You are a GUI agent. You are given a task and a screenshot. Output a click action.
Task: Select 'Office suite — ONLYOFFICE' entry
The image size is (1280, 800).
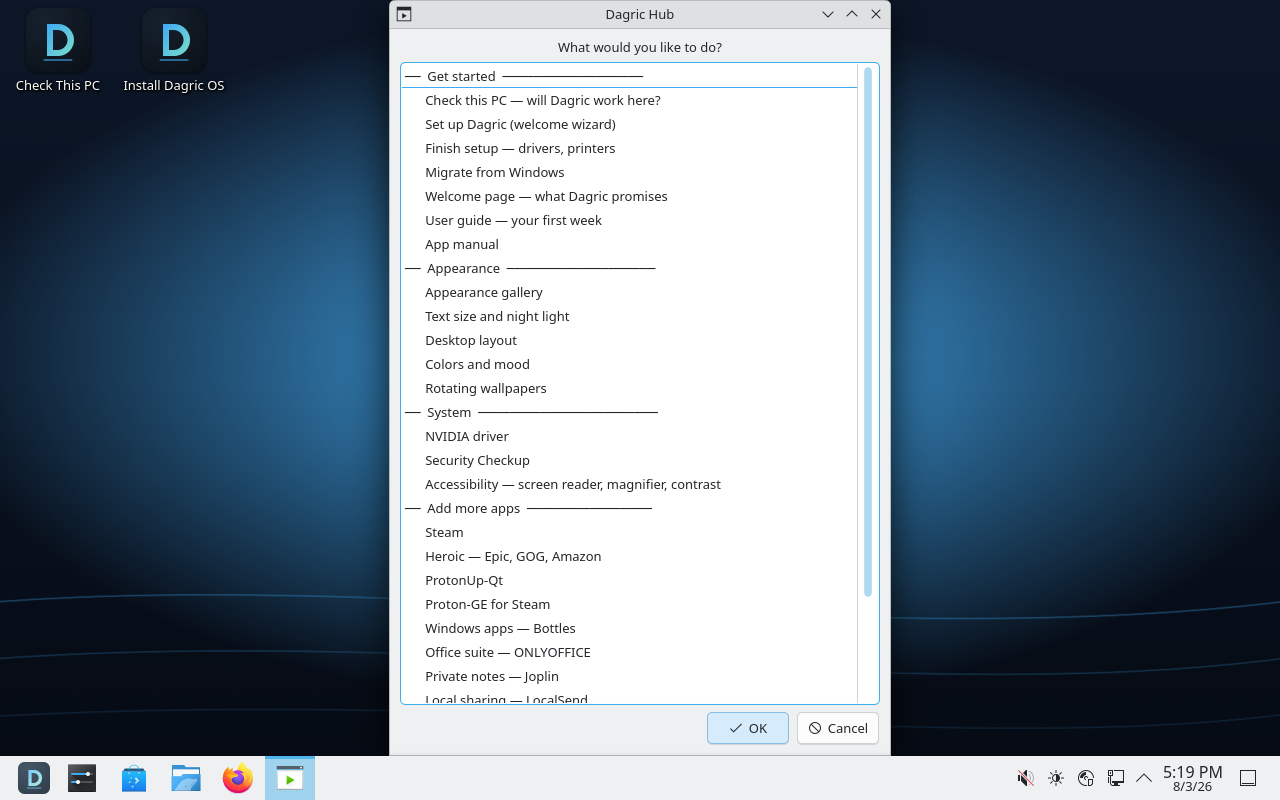(x=629, y=652)
